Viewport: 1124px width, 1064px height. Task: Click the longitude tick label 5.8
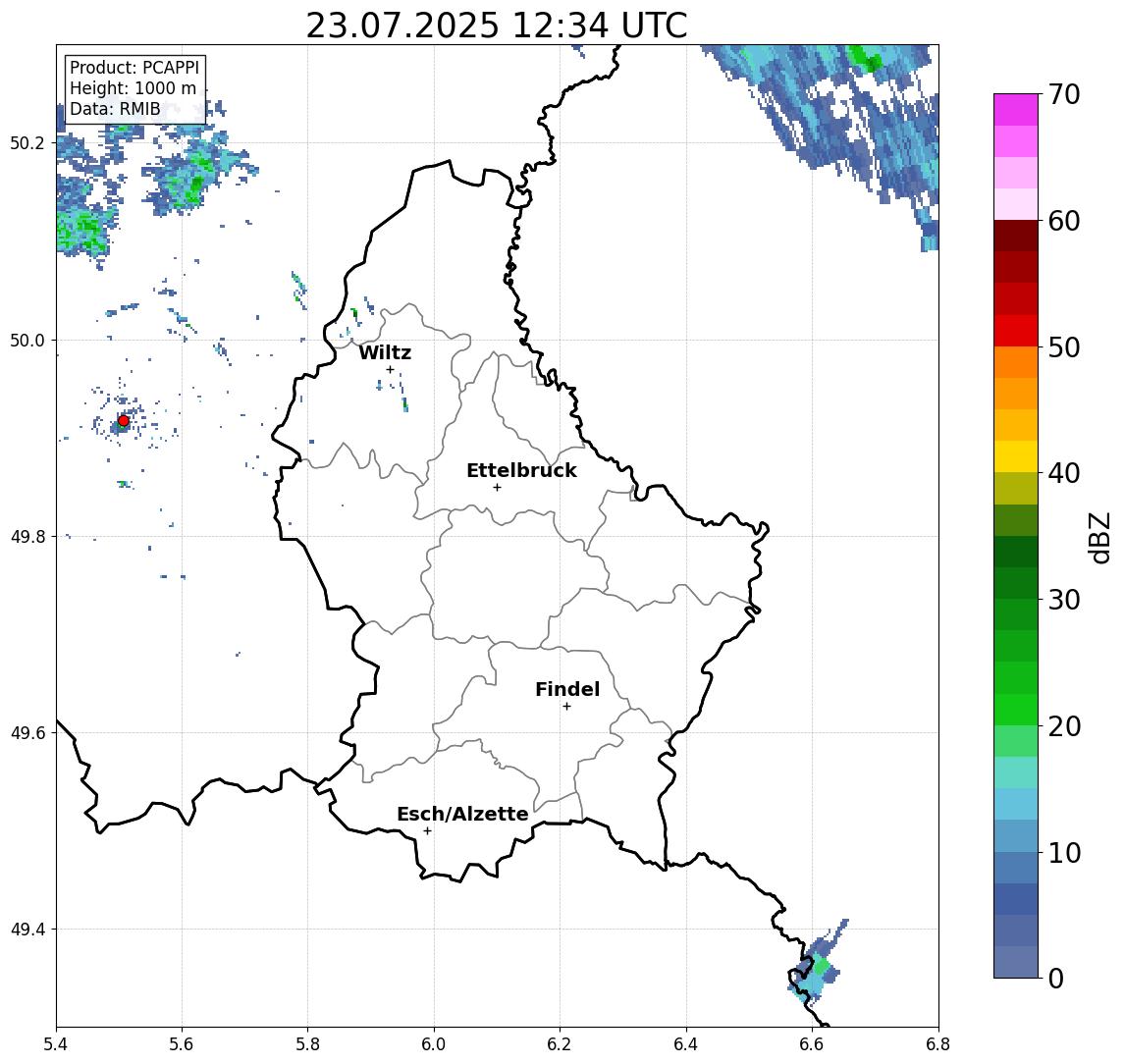tap(307, 1044)
